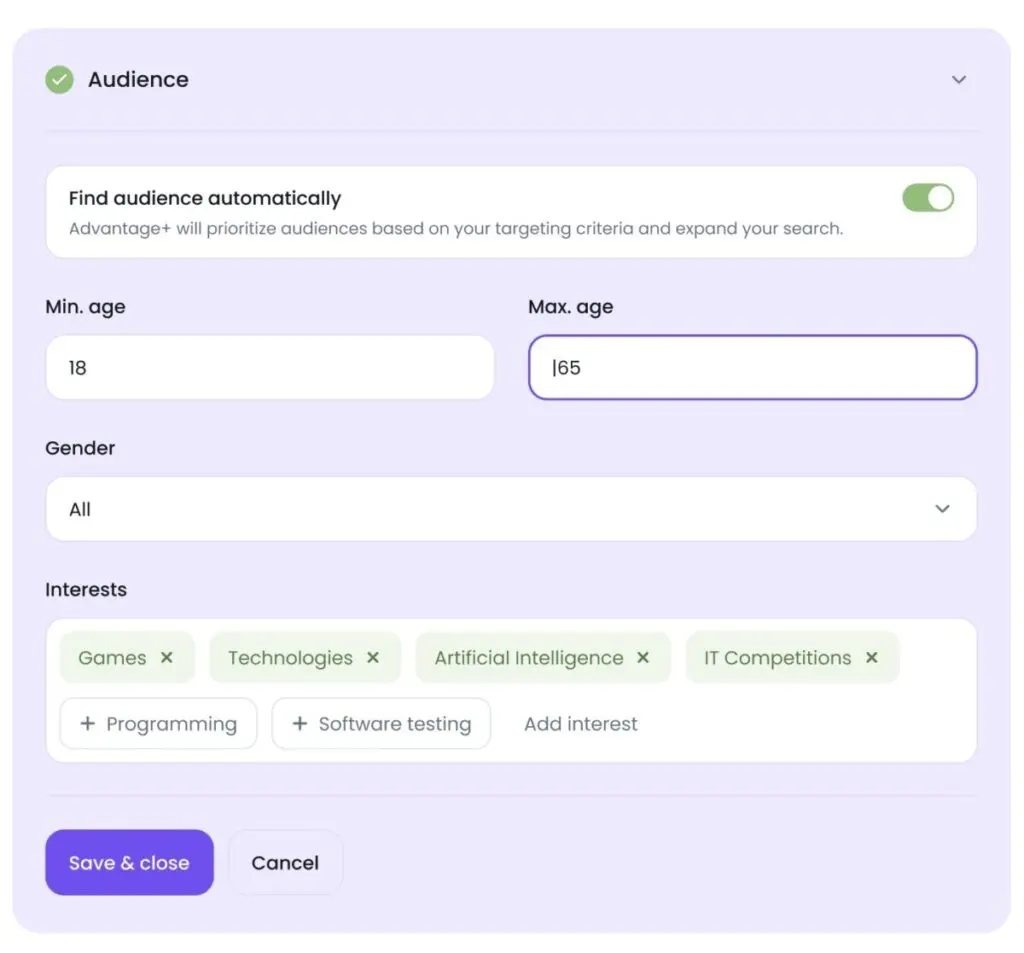
Task: Remove the IT Competitions interest tag
Action: [x=871, y=657]
